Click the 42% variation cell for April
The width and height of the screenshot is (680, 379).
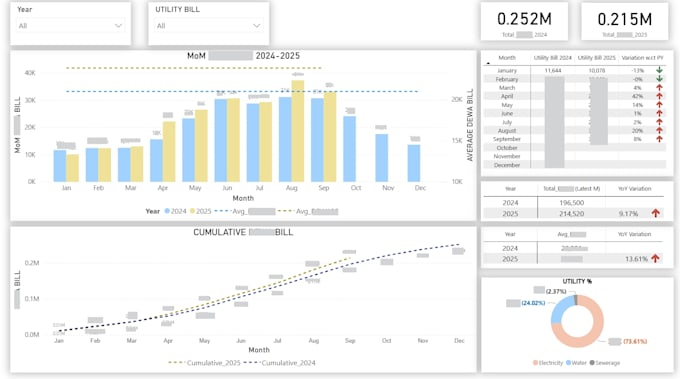pos(637,96)
